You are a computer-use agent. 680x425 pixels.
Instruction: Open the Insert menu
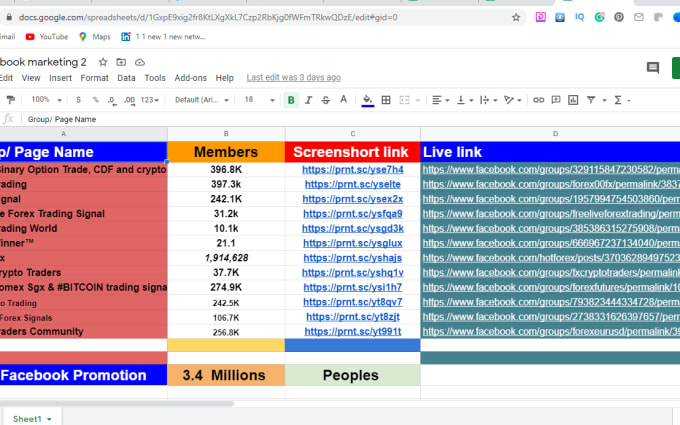(60, 78)
